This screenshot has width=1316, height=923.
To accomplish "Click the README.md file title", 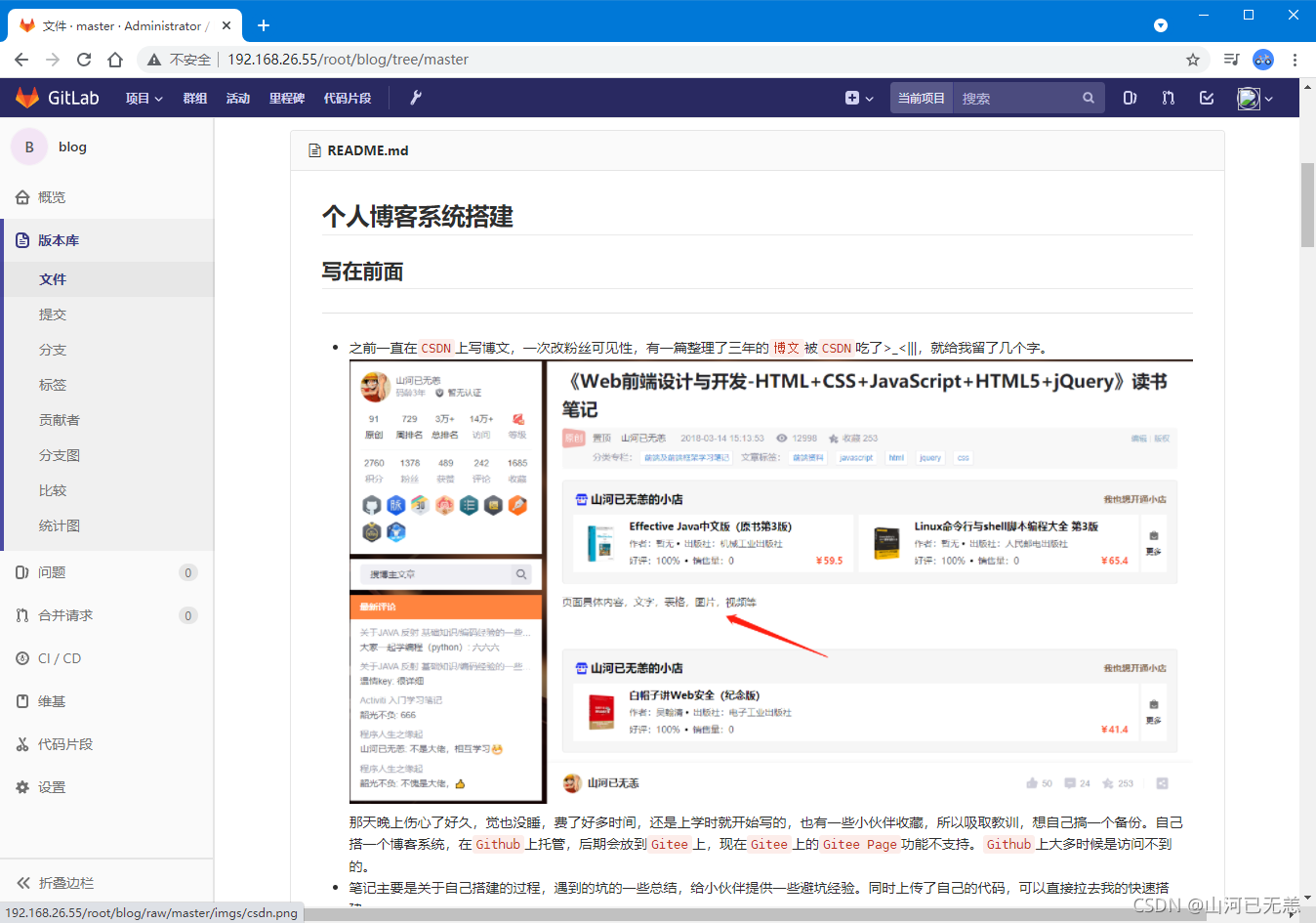I will click(368, 150).
